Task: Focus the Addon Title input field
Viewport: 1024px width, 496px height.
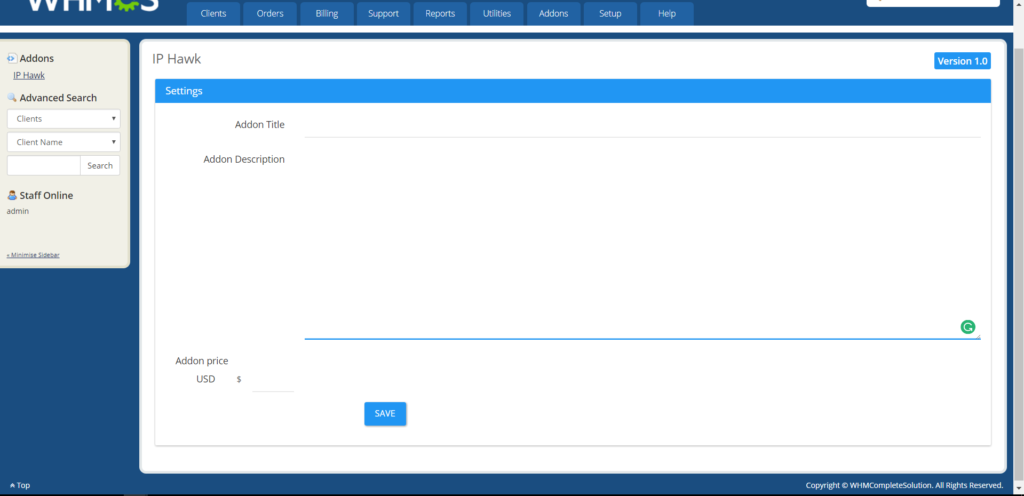Action: tap(643, 125)
